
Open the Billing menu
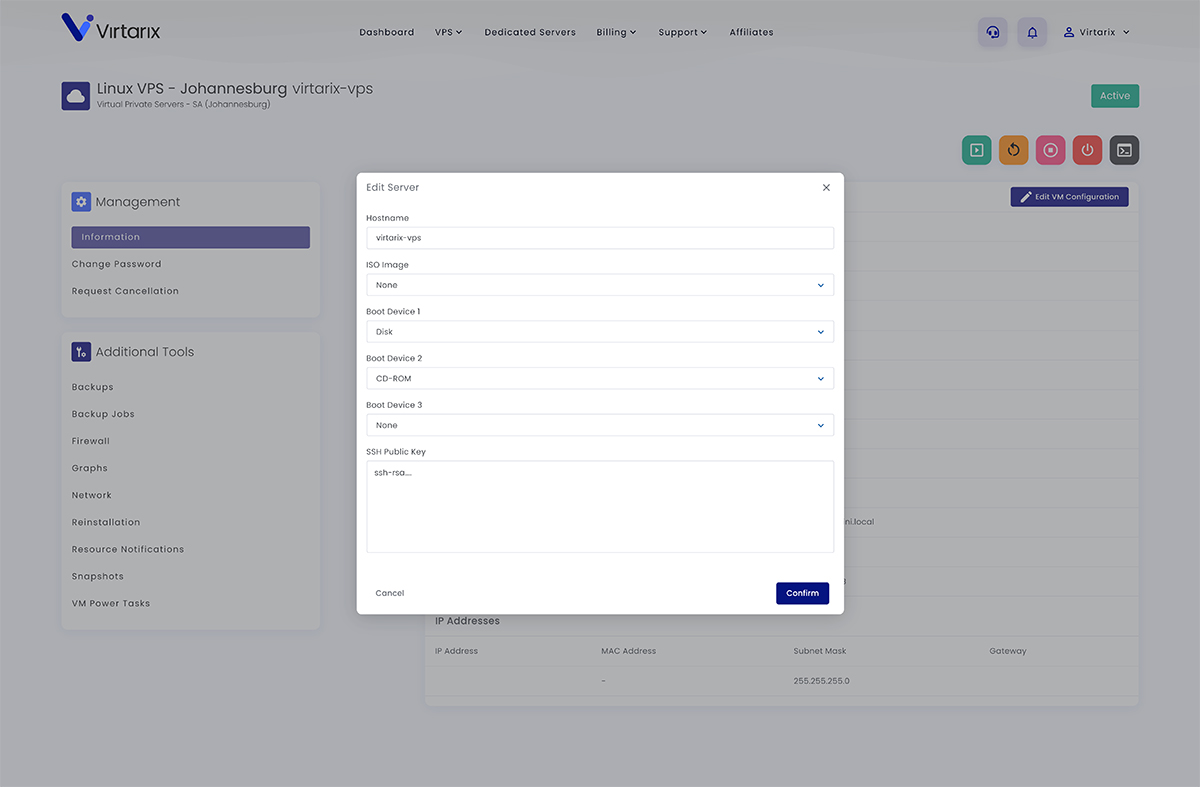[616, 32]
